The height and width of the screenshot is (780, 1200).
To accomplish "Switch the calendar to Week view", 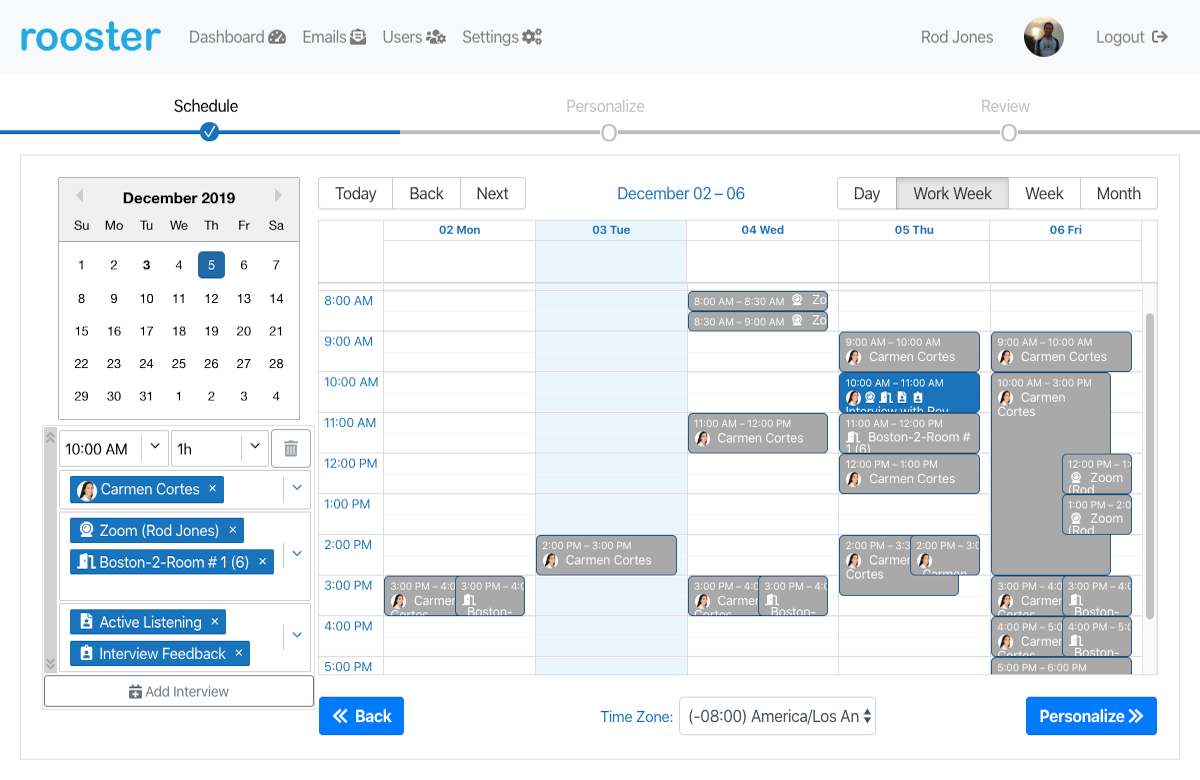I will click(x=1044, y=193).
